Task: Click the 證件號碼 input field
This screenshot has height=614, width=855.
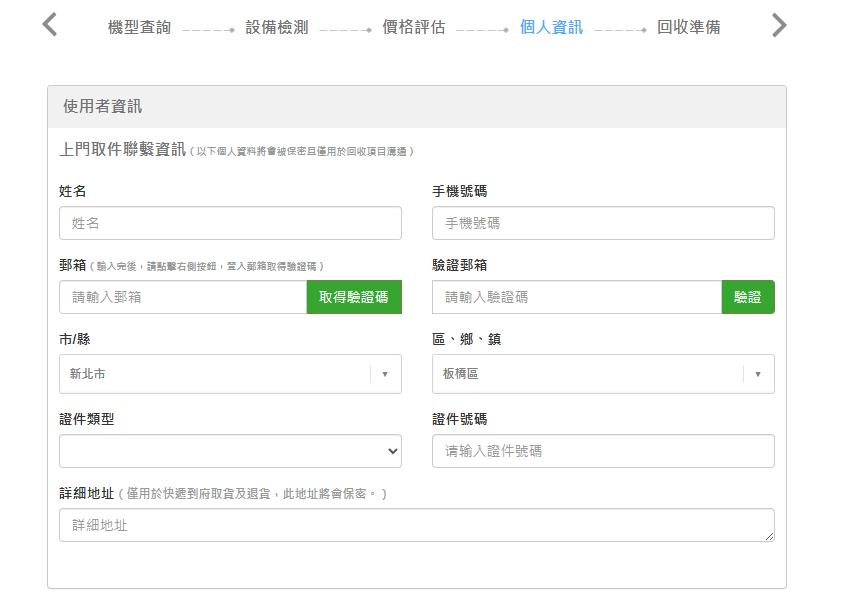Action: click(603, 451)
